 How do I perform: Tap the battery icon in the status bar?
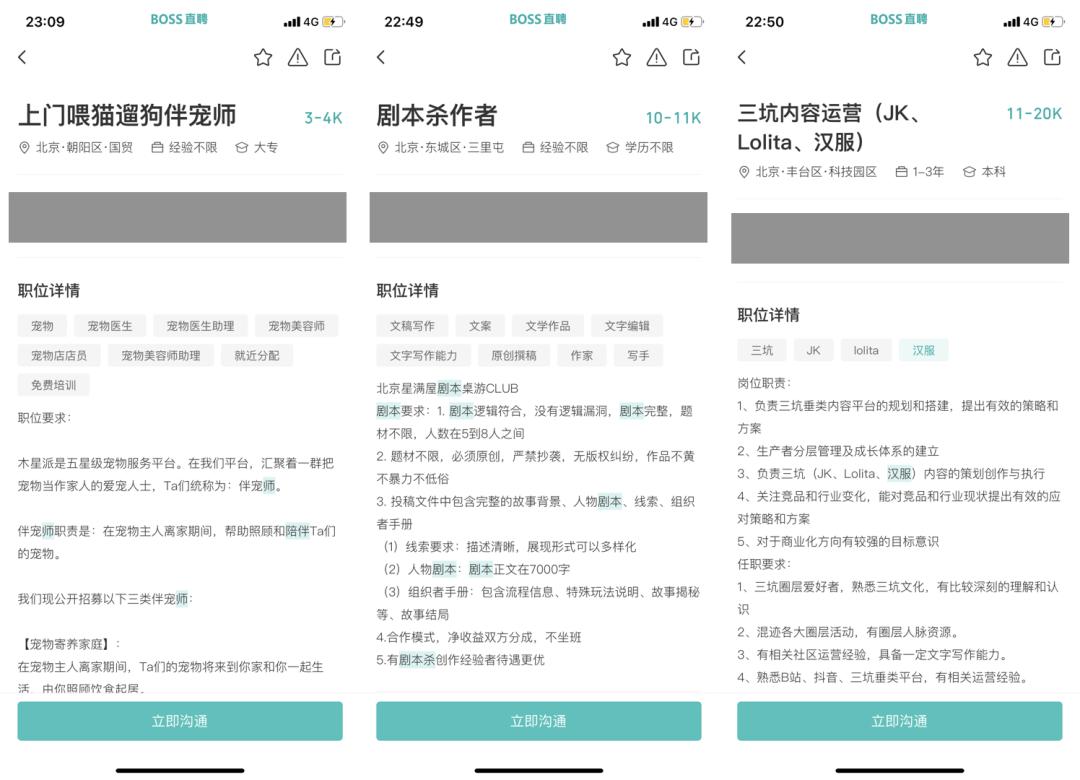(x=334, y=20)
